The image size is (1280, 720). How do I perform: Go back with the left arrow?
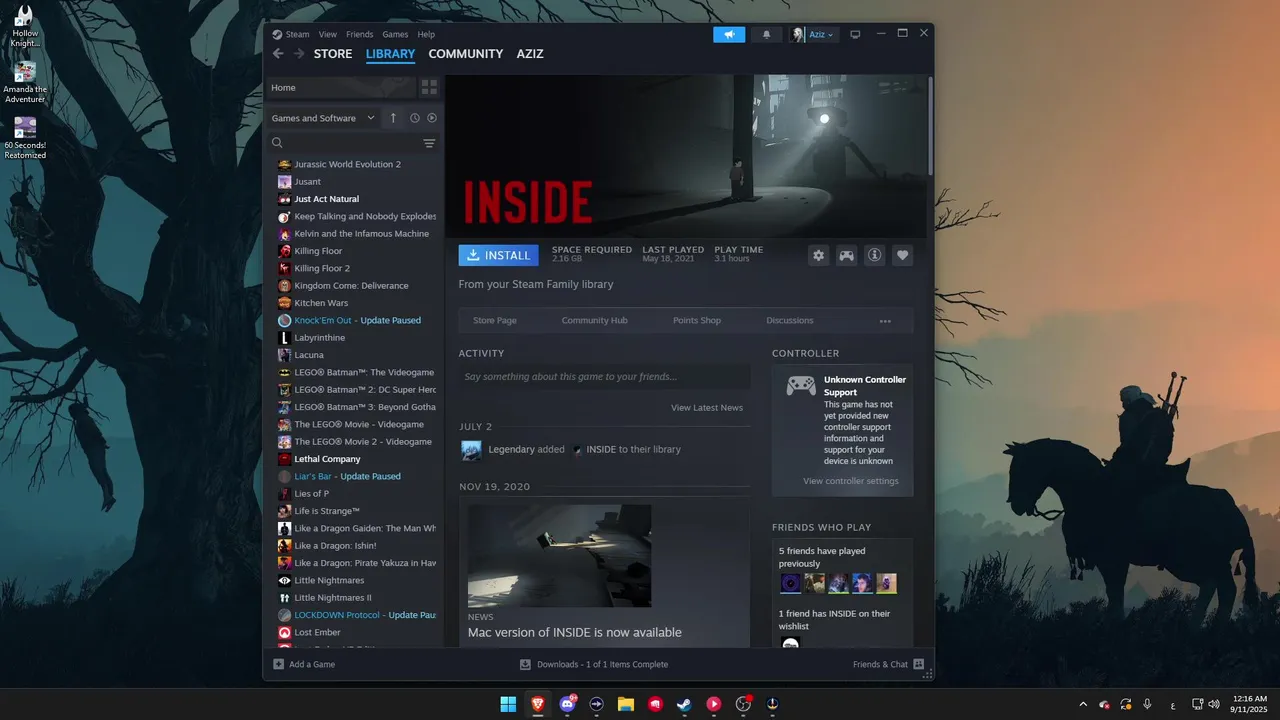[x=278, y=54]
